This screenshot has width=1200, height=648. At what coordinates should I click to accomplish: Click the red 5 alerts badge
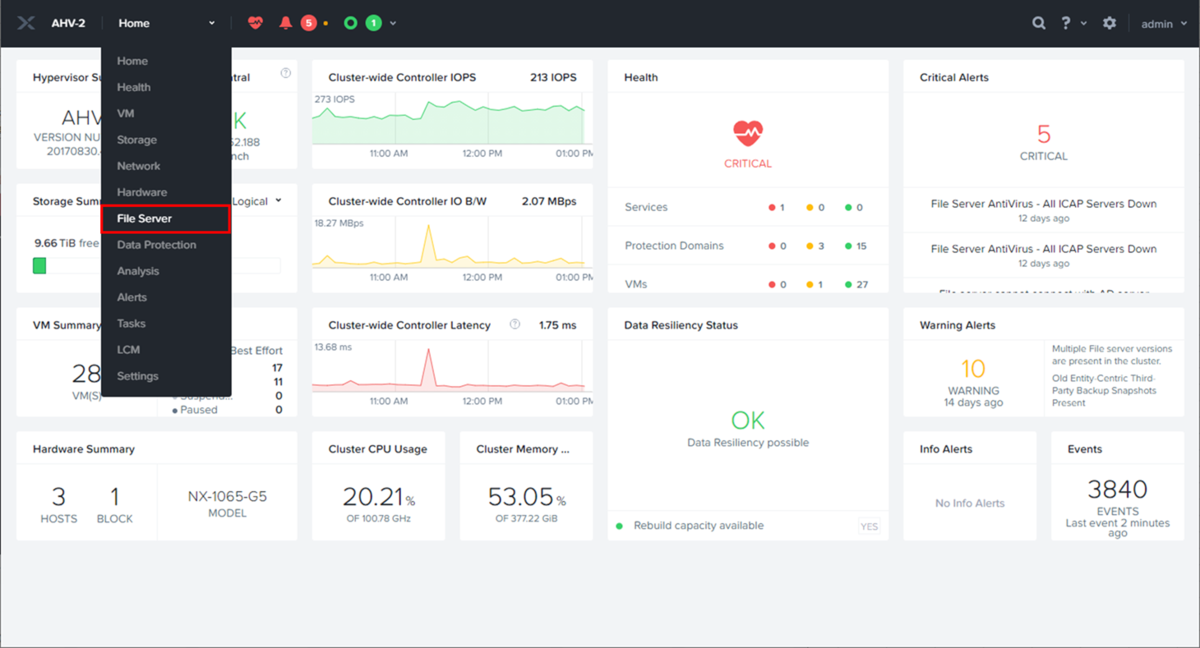click(308, 23)
